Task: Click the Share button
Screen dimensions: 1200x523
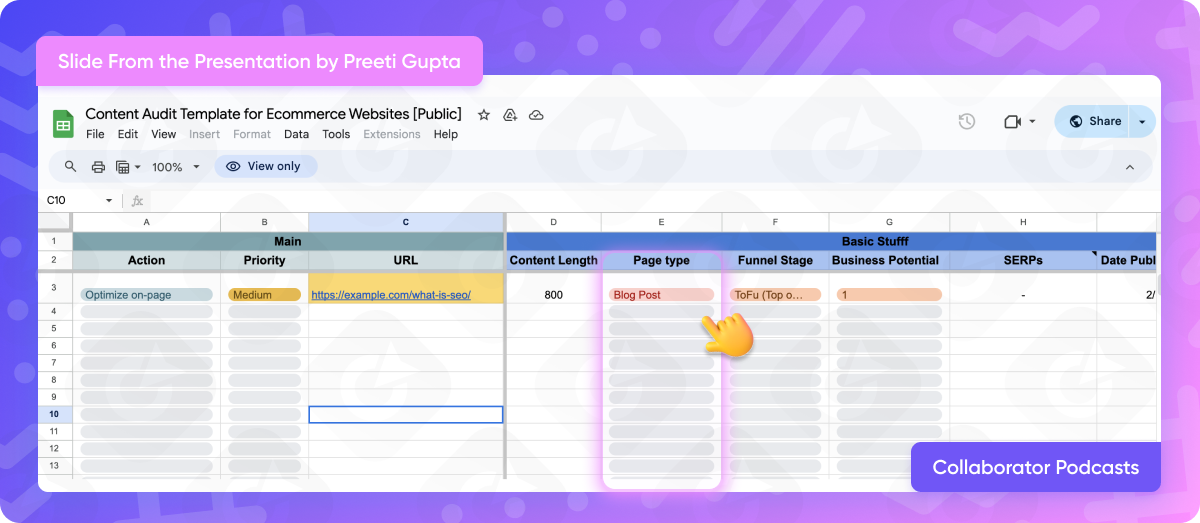Action: pyautogui.click(x=1094, y=121)
